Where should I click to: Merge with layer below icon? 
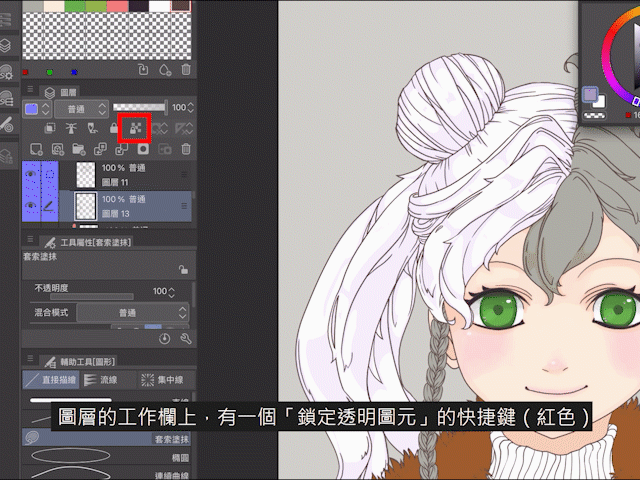(x=121, y=149)
